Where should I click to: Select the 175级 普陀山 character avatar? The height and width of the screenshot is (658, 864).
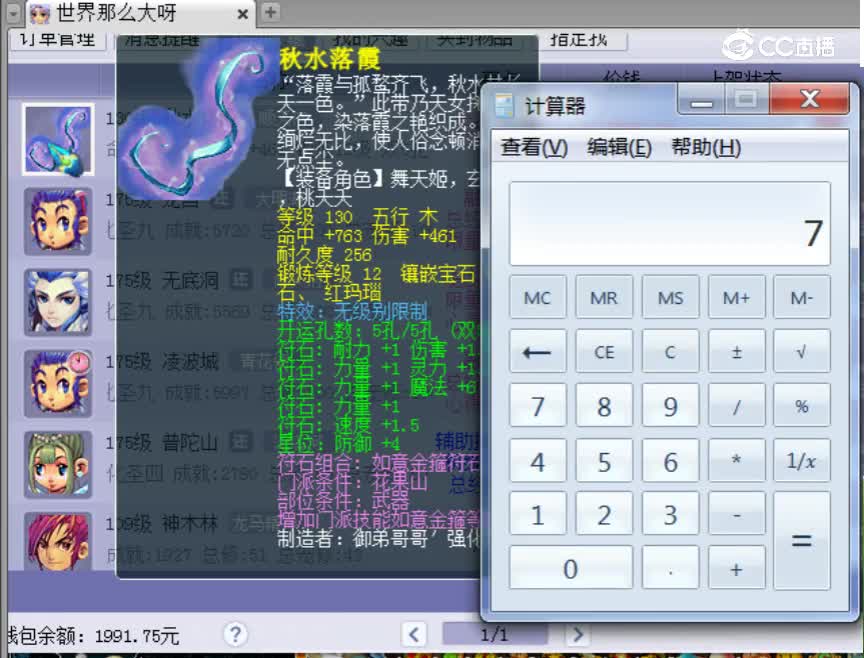pyautogui.click(x=57, y=465)
